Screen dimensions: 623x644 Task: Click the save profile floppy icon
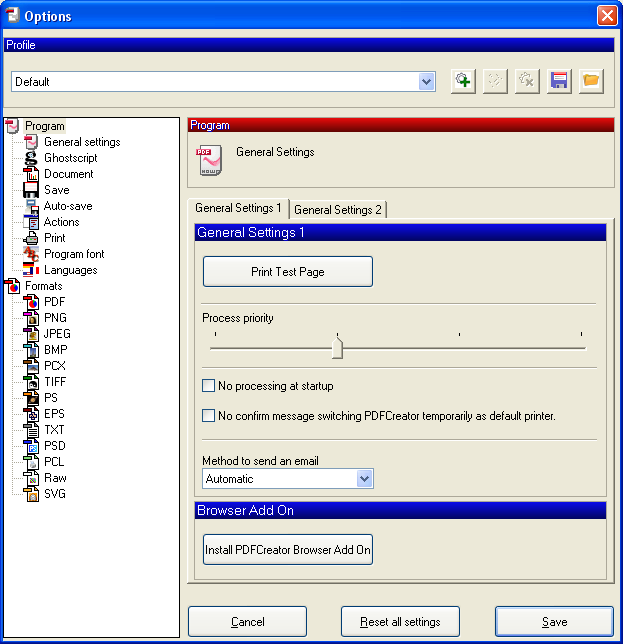click(559, 81)
